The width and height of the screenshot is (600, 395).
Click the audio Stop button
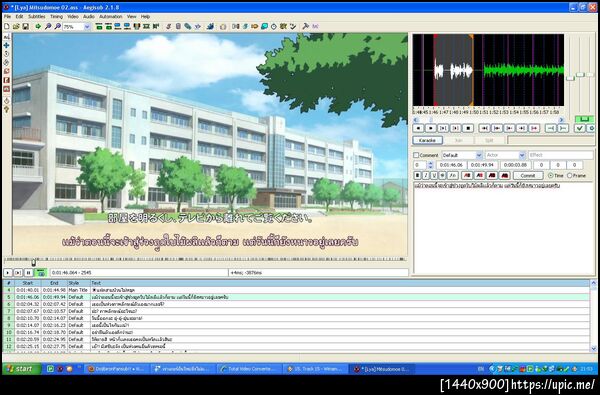(468, 128)
